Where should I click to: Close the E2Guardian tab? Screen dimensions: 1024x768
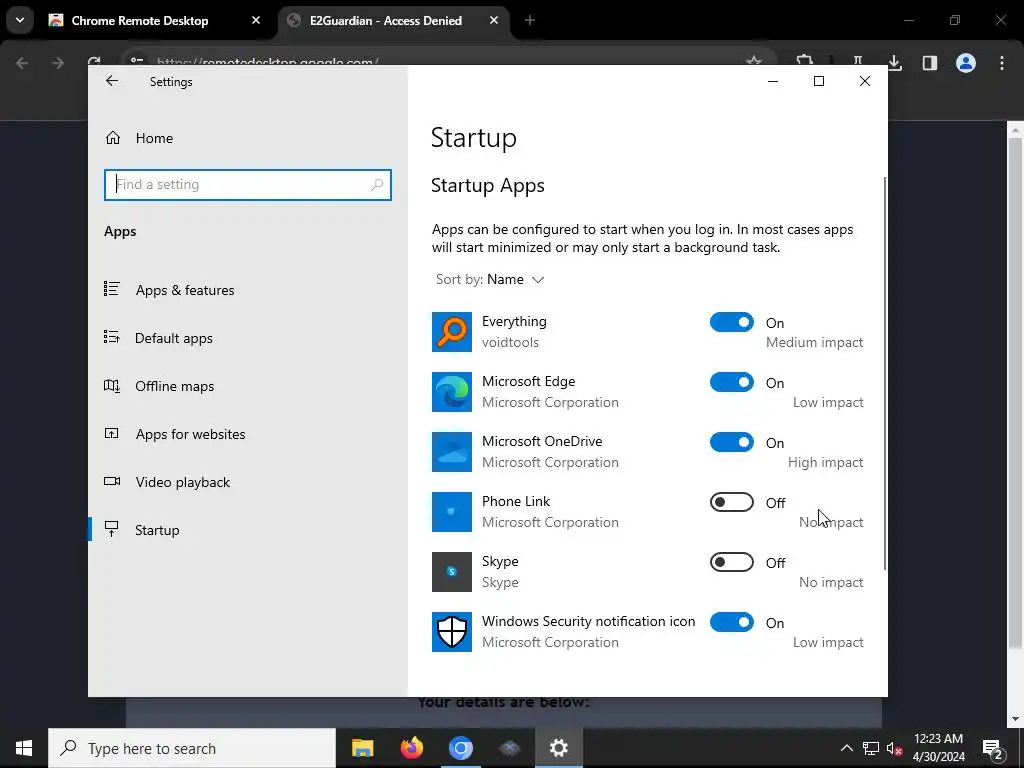[x=494, y=20]
